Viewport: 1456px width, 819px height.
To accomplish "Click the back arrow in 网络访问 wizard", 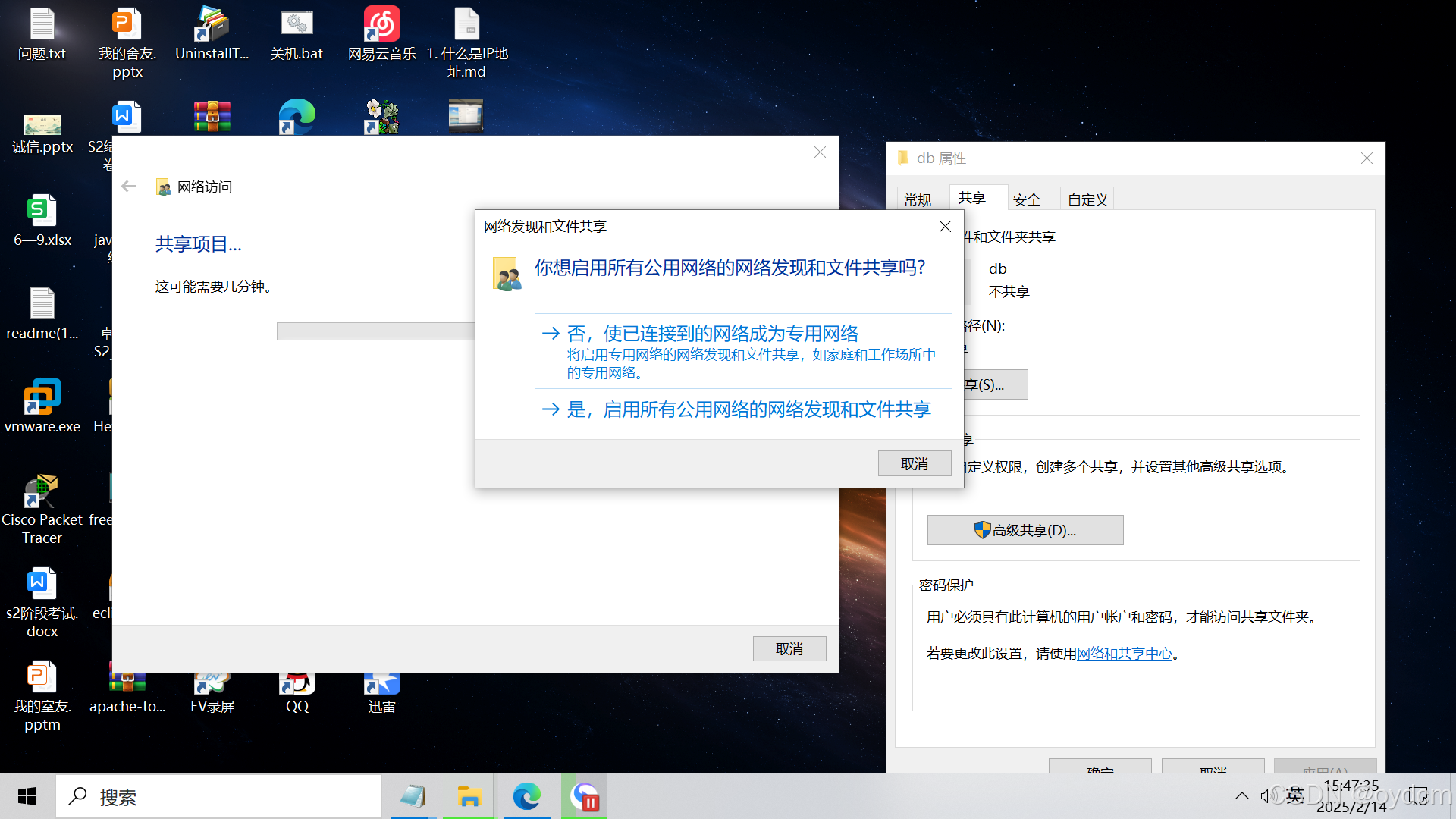I will [x=129, y=187].
